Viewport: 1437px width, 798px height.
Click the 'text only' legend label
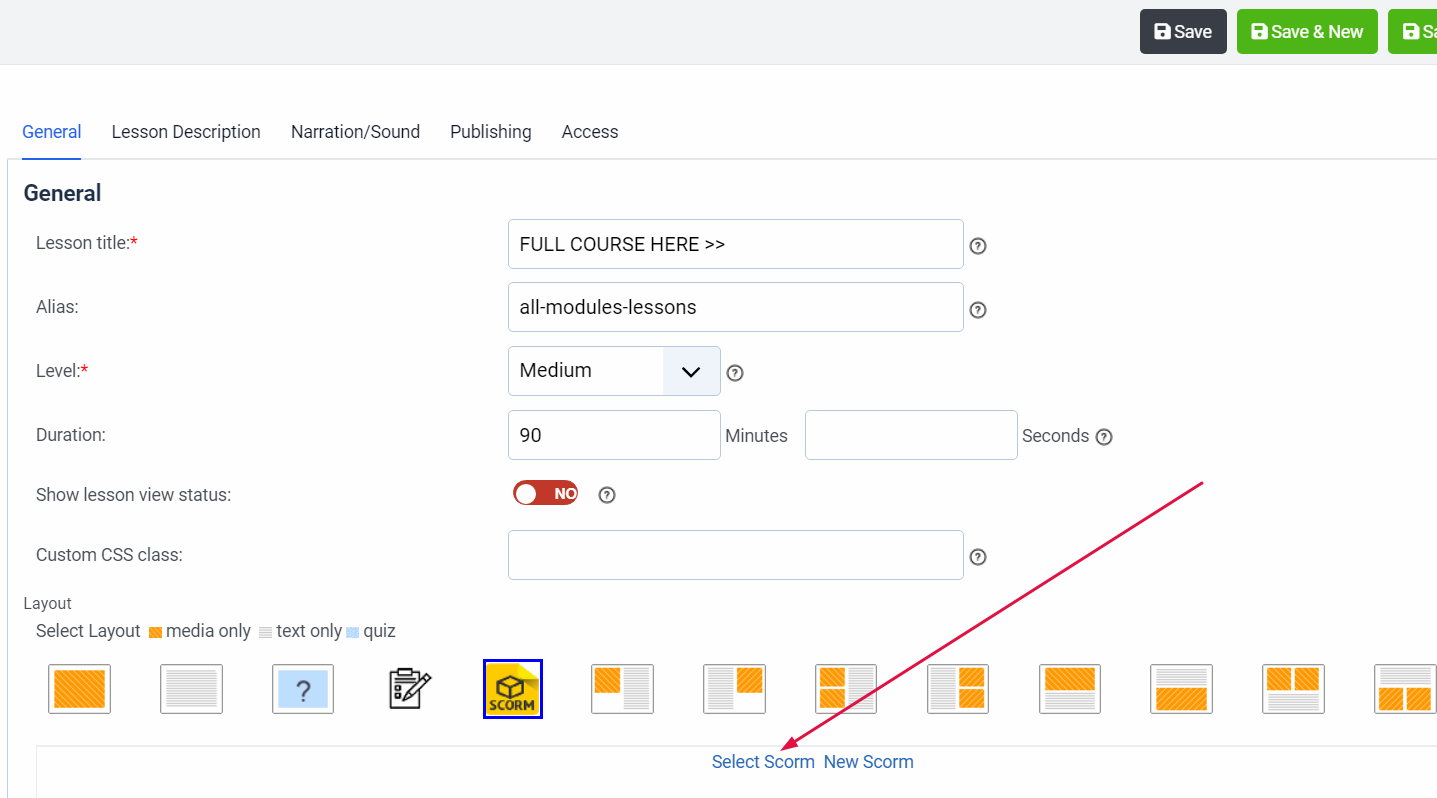309,631
